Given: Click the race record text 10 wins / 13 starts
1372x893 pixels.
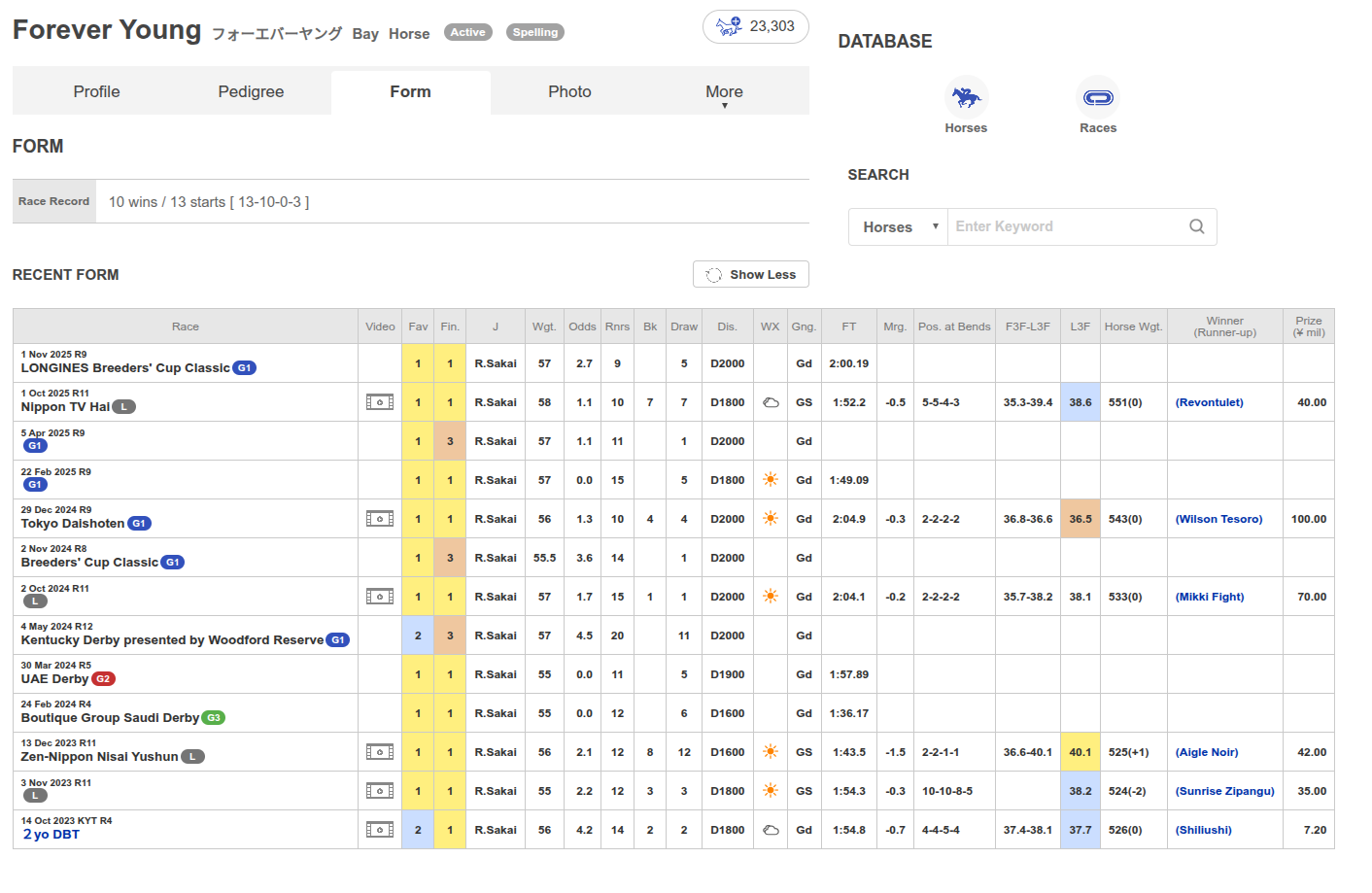Looking at the screenshot, I should coord(209,202).
